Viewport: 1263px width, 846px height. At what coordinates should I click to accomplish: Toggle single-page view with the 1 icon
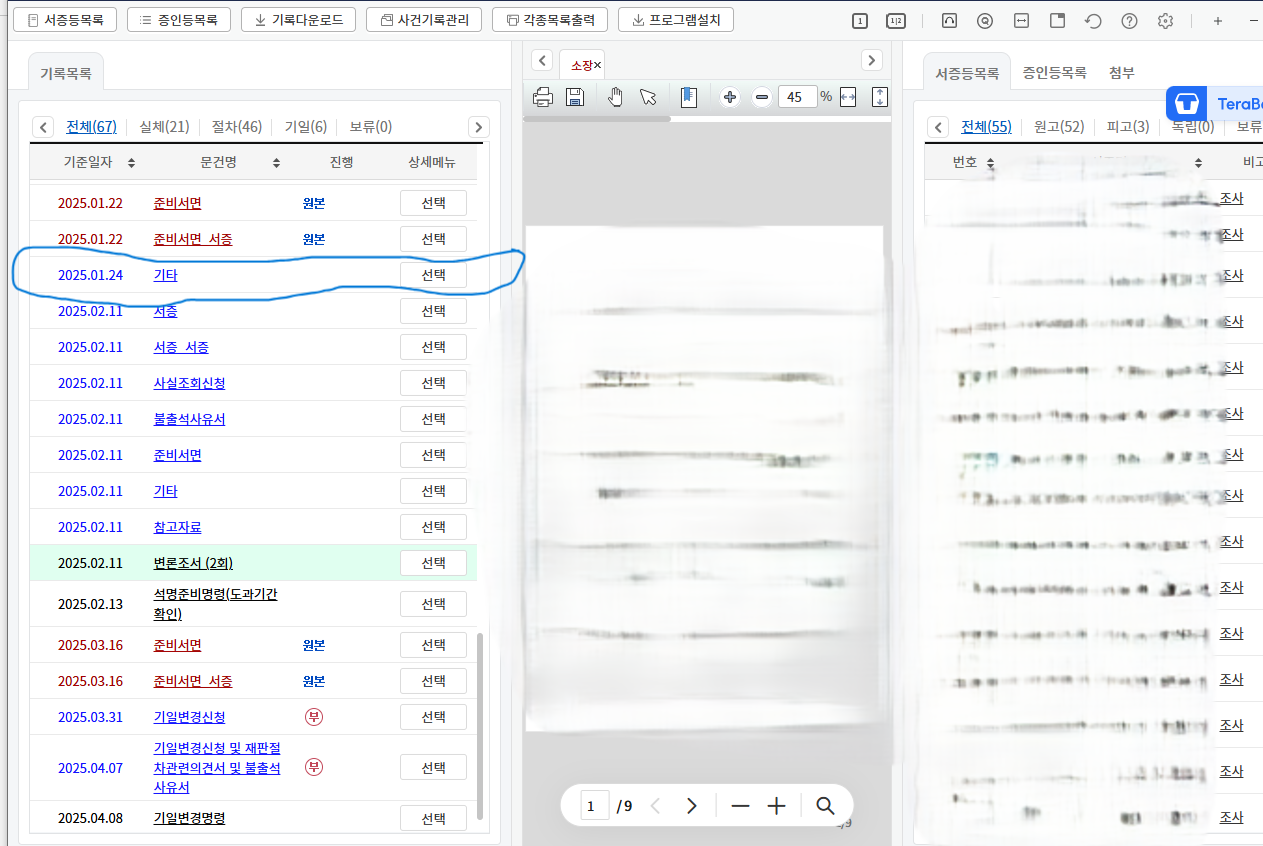pos(859,20)
